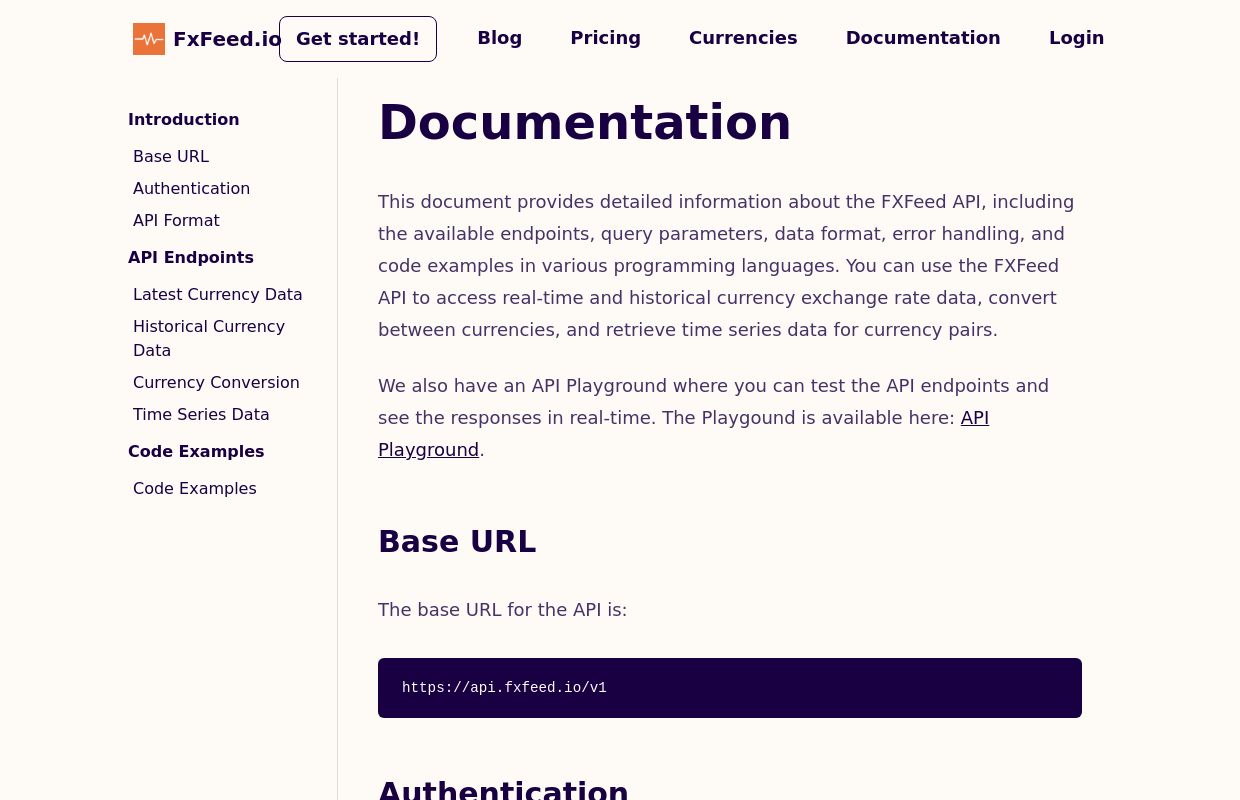Click the Login link
Viewport: 1240px width, 800px height.
(x=1077, y=38)
